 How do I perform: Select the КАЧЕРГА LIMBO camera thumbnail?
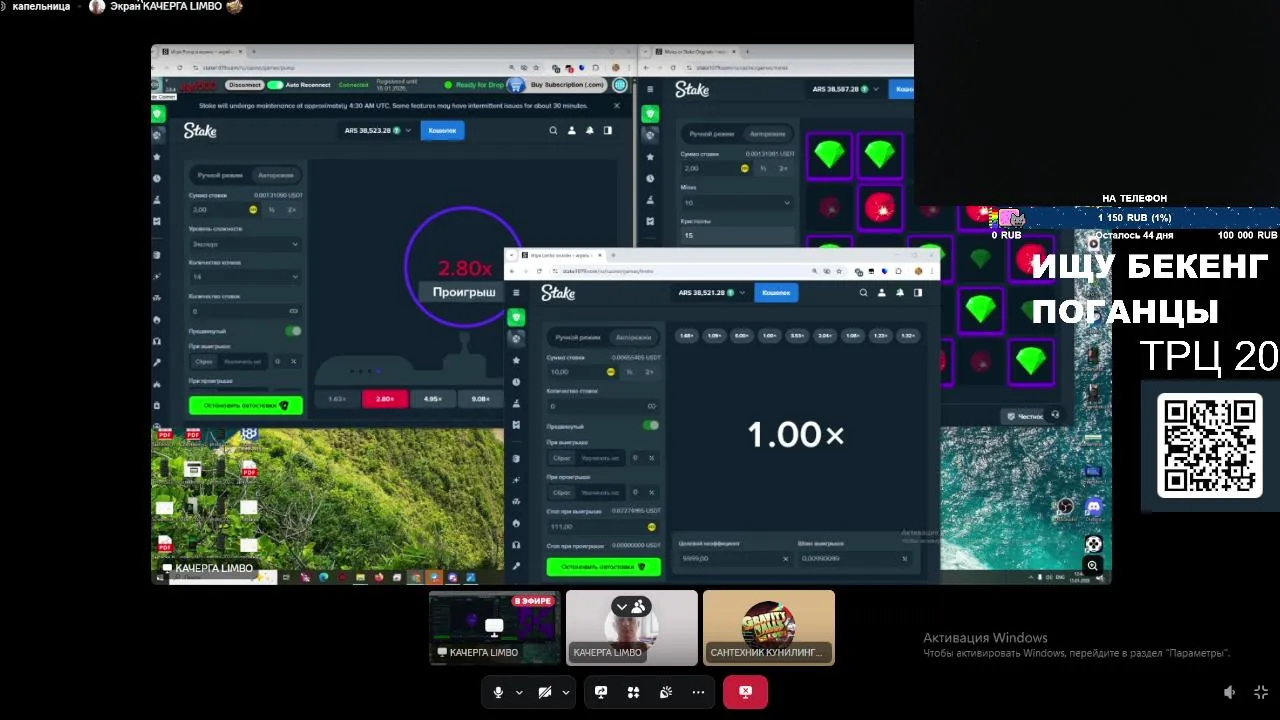pyautogui.click(x=632, y=628)
